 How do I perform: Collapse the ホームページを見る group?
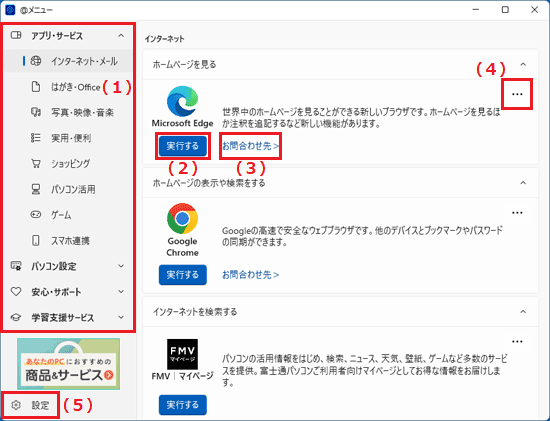[x=523, y=64]
